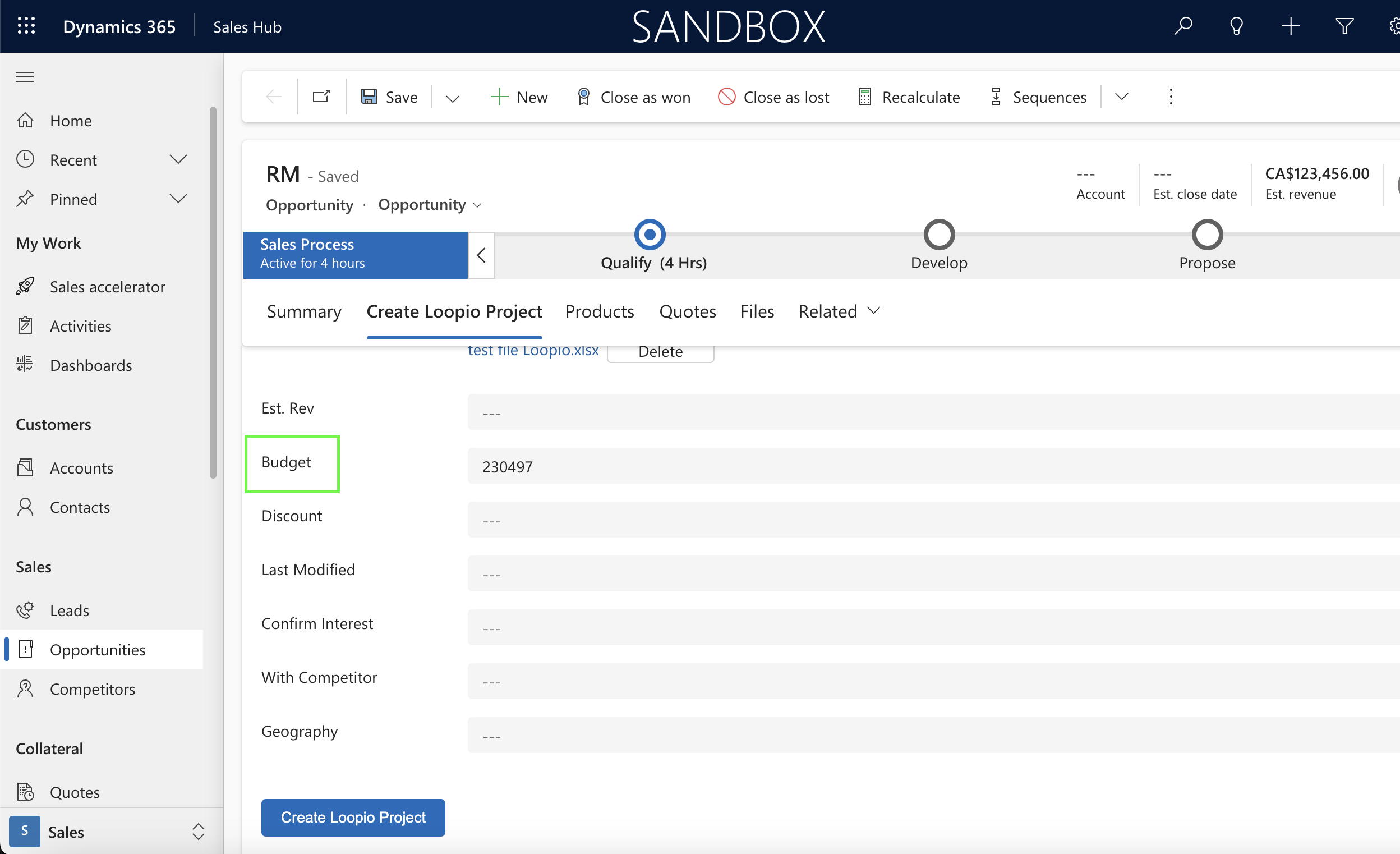Click the search magnifier icon

tap(1183, 26)
